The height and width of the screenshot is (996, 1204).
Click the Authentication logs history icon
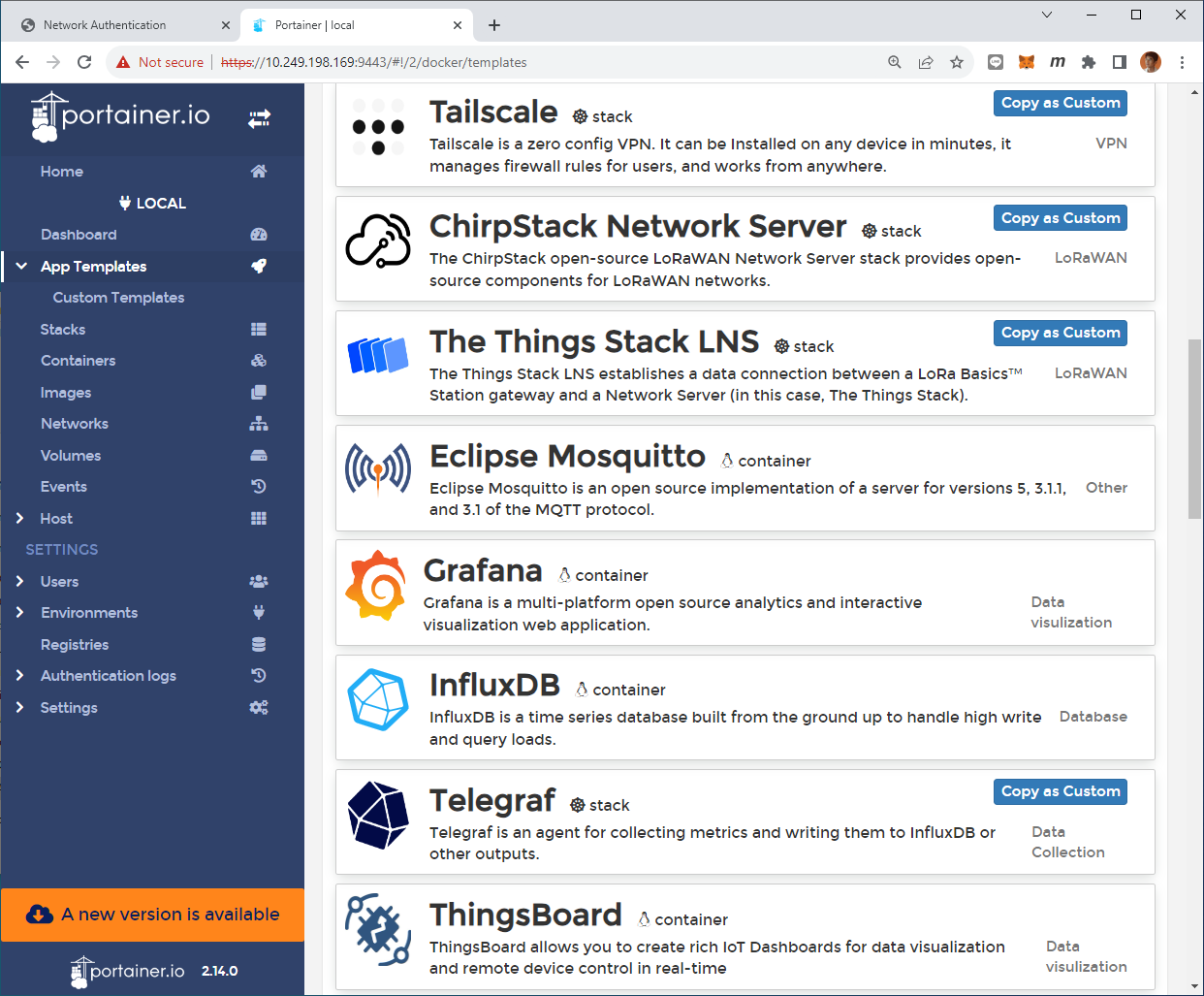(259, 676)
